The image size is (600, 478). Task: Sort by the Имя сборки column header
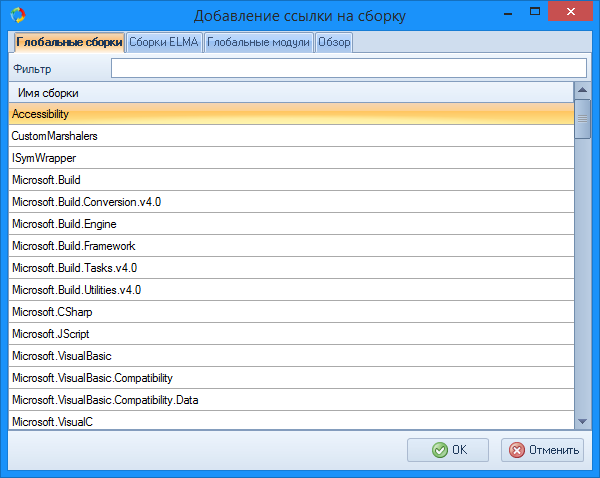(291, 93)
